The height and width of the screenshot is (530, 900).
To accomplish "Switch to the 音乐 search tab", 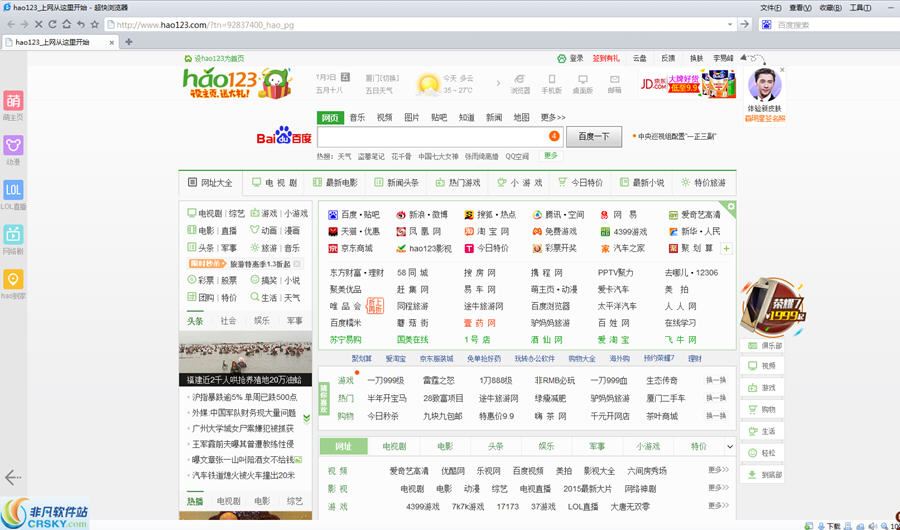I will click(357, 117).
